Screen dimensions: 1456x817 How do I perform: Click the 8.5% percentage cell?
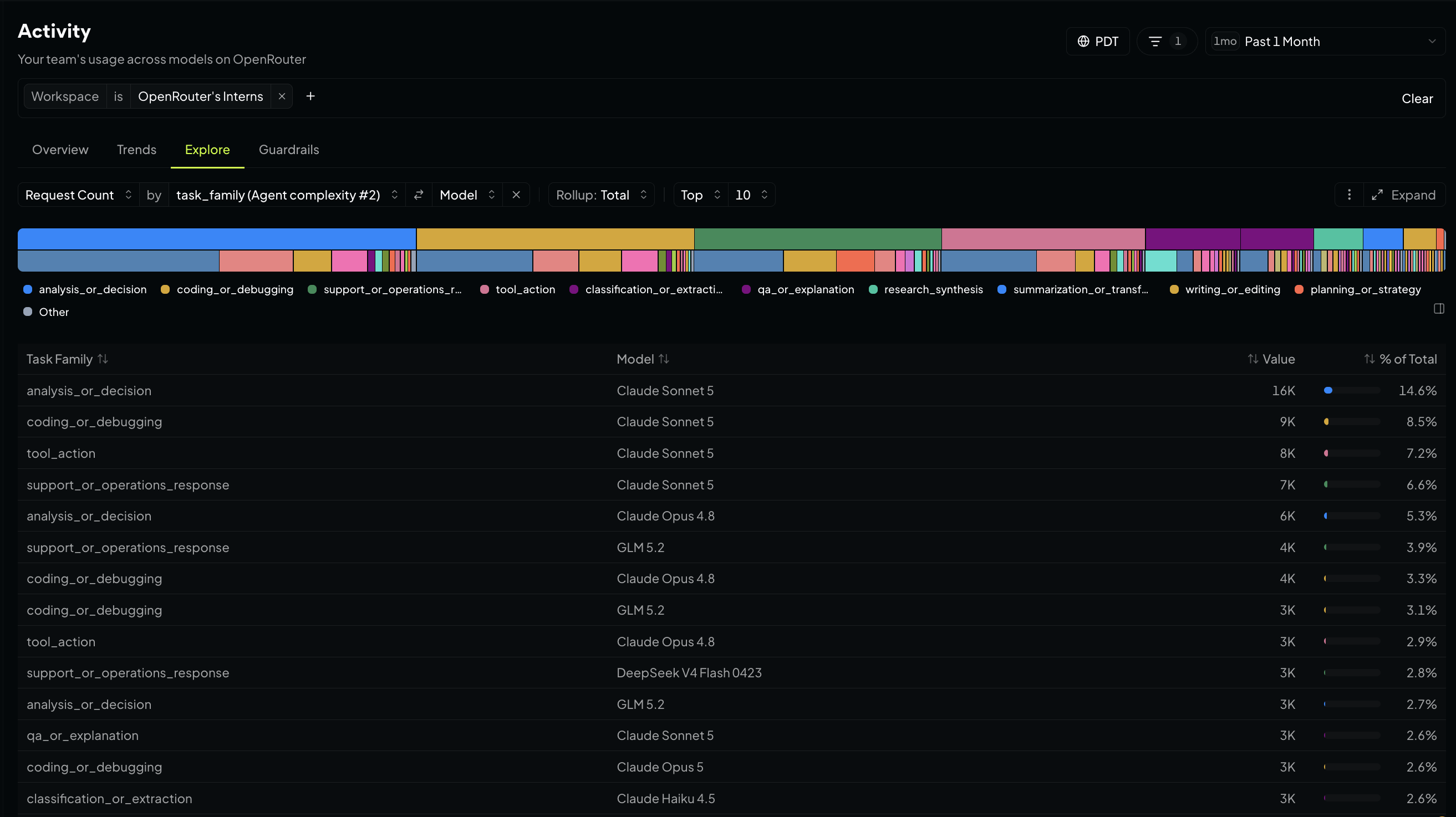(1421, 422)
